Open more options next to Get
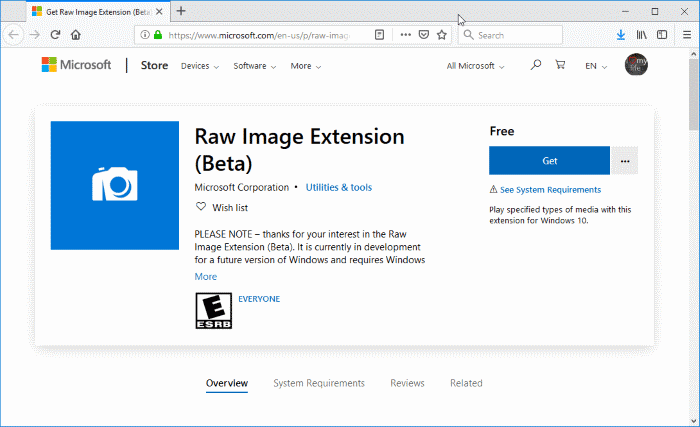 point(625,161)
